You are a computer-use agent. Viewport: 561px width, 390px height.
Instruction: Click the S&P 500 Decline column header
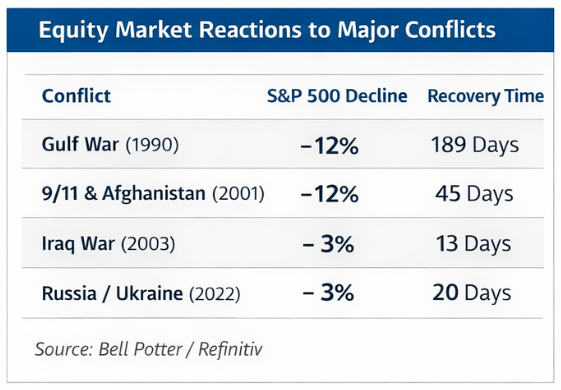(x=337, y=96)
